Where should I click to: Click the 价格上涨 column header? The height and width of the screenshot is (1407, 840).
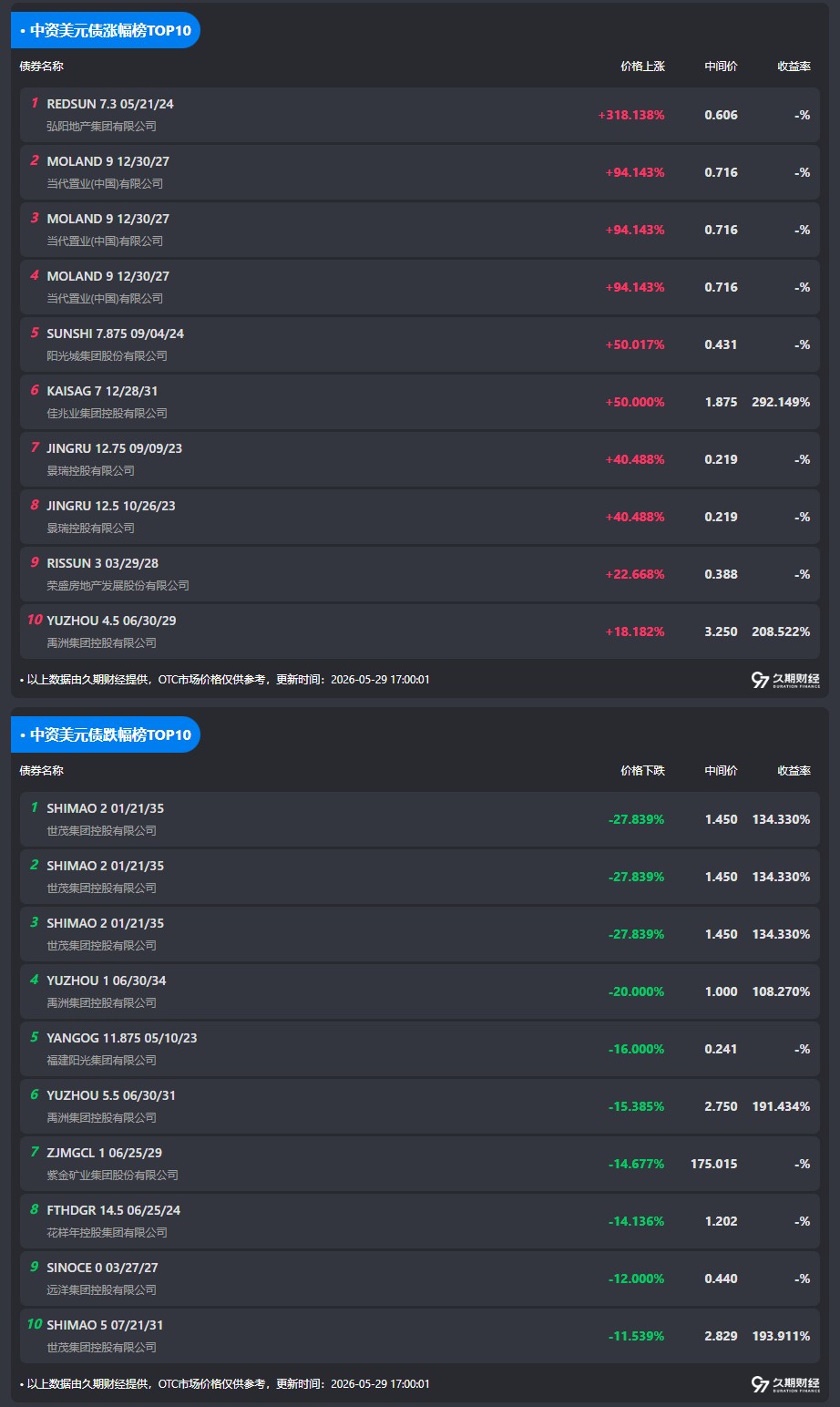pyautogui.click(x=642, y=67)
